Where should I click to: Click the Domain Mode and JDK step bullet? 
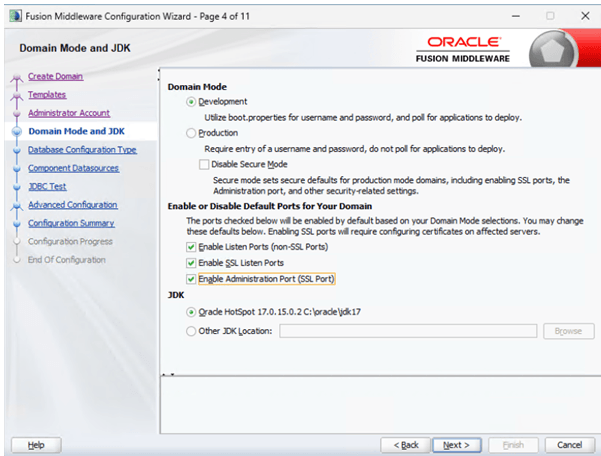pos(16,132)
